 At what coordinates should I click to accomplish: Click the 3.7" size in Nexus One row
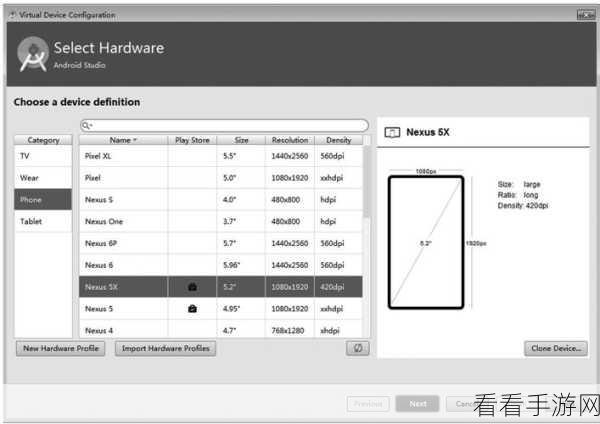click(229, 221)
